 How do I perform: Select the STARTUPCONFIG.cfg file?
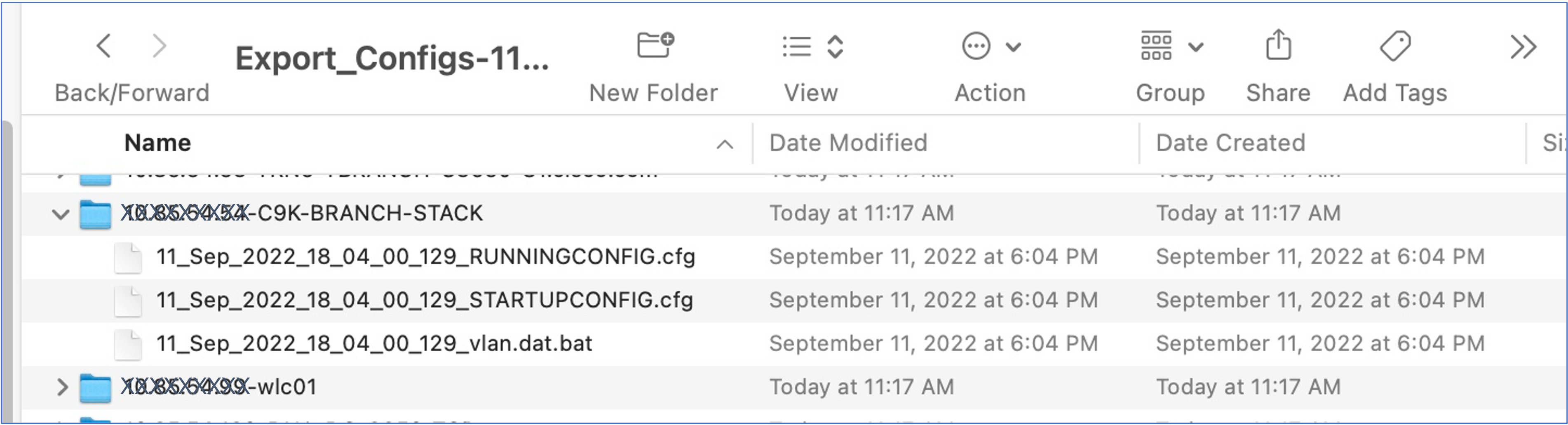click(424, 300)
